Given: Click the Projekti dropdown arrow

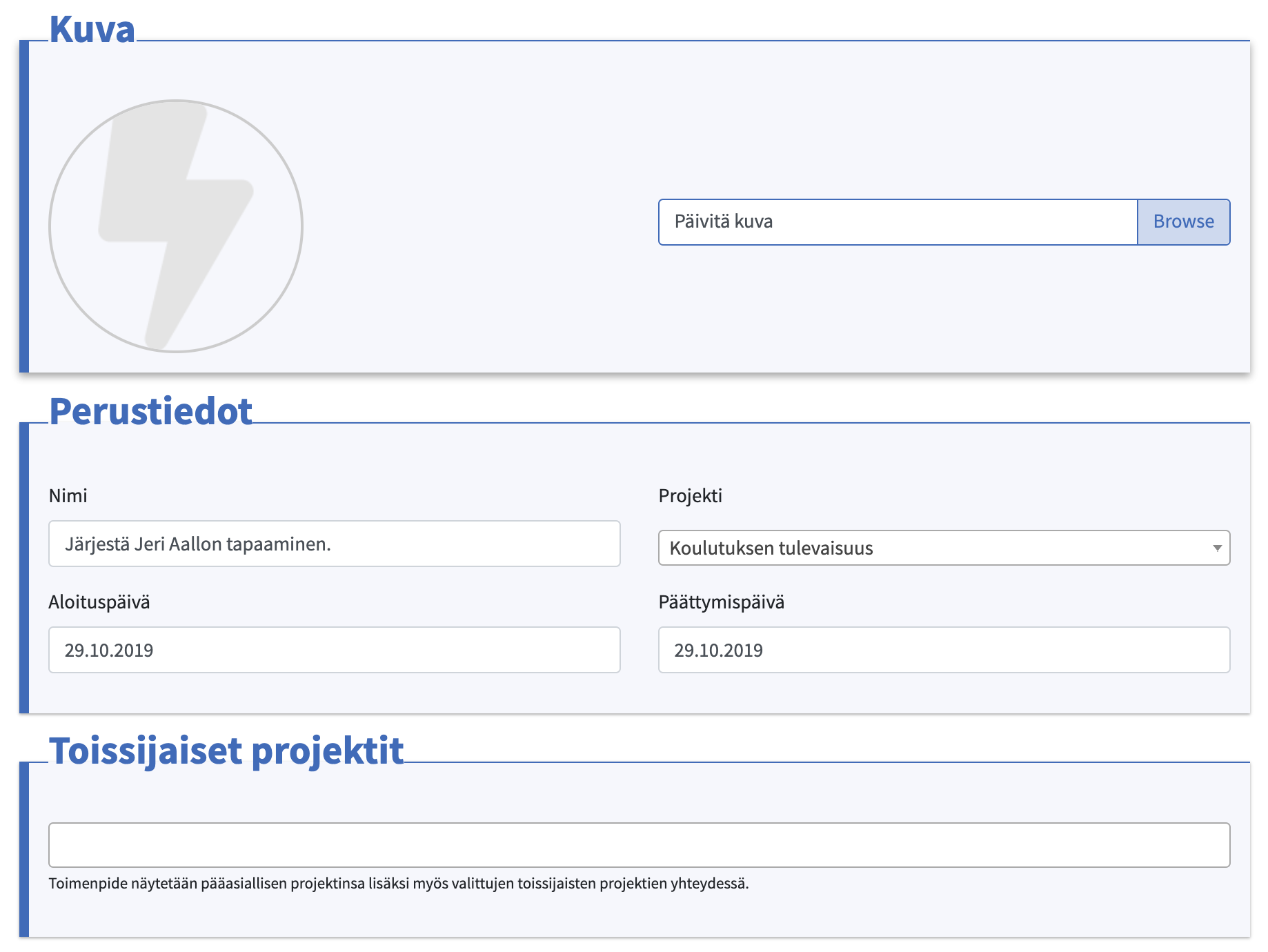Looking at the screenshot, I should tap(1217, 548).
